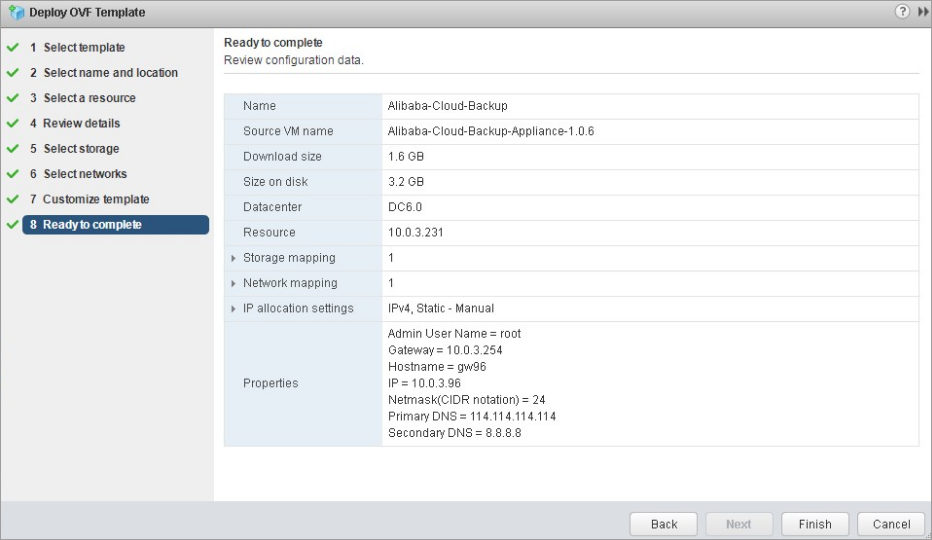Go to step 6 Select networks
Viewport: 932px width, 540px height.
(x=78, y=174)
